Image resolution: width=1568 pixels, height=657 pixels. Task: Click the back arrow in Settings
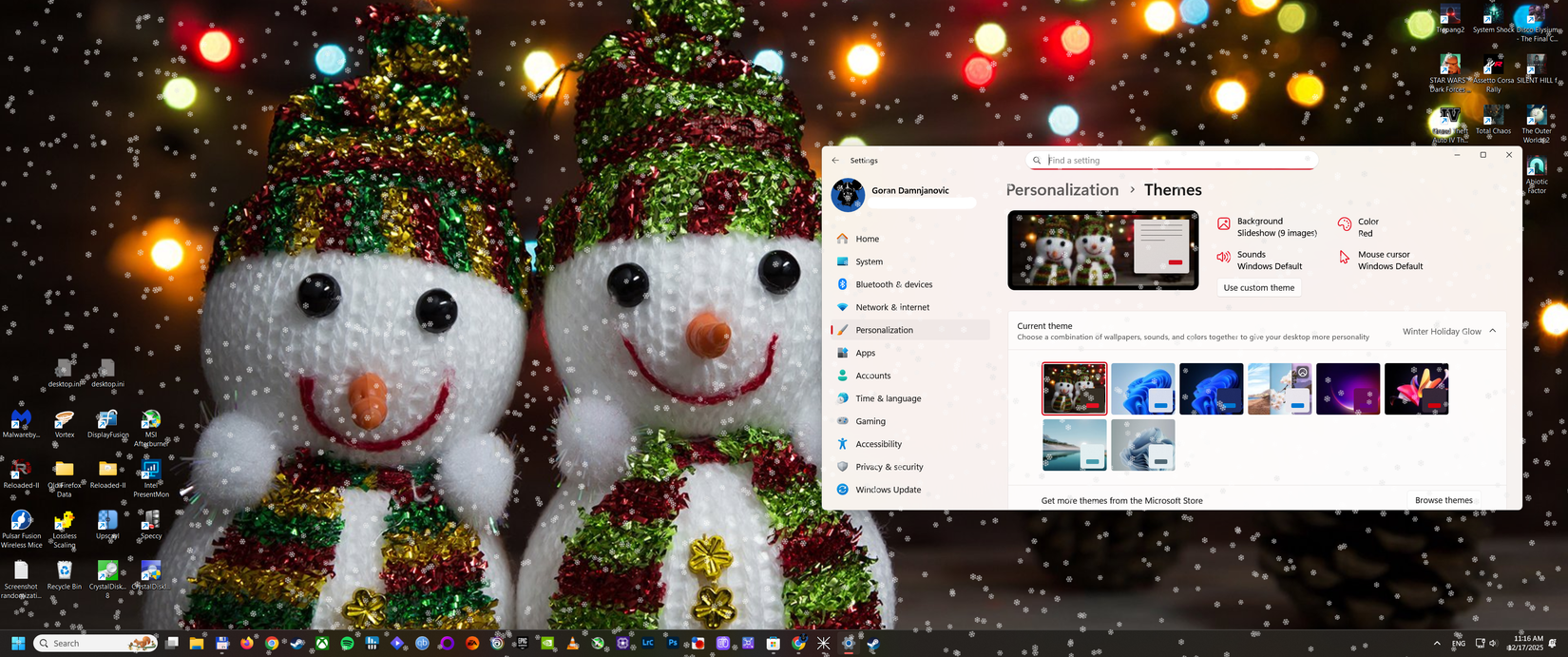tap(835, 161)
